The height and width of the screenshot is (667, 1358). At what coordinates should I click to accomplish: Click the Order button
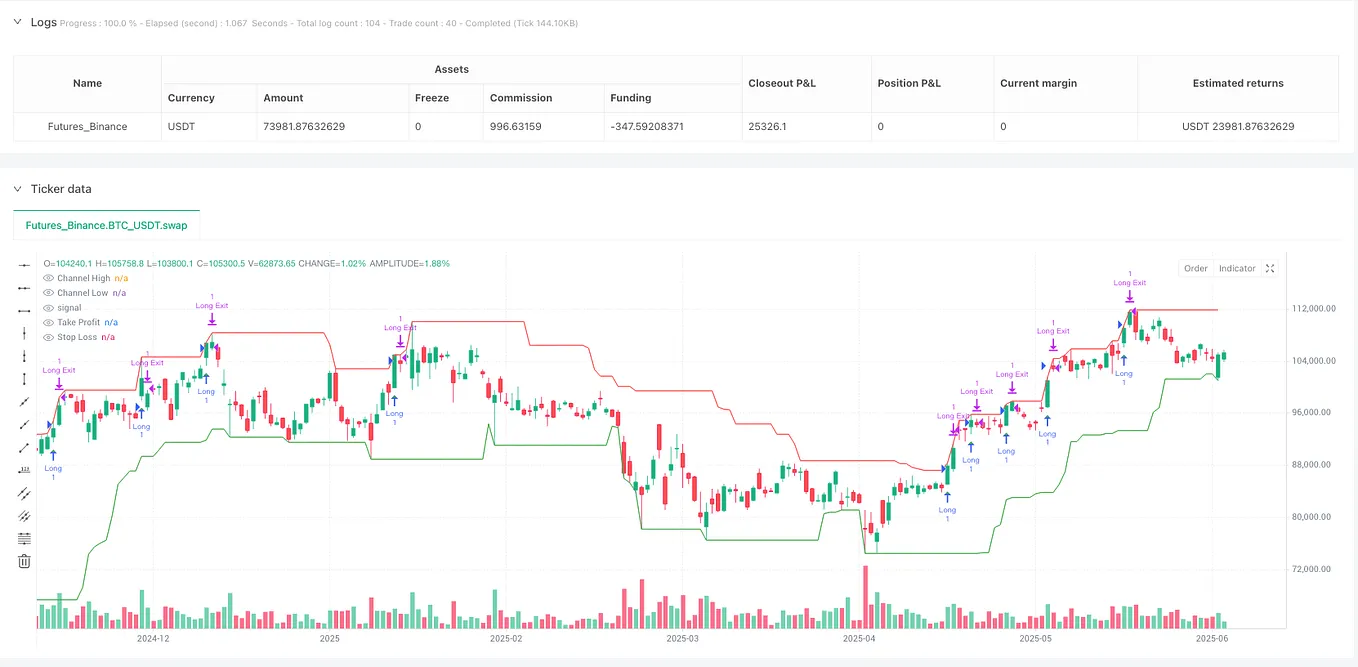tap(1196, 268)
